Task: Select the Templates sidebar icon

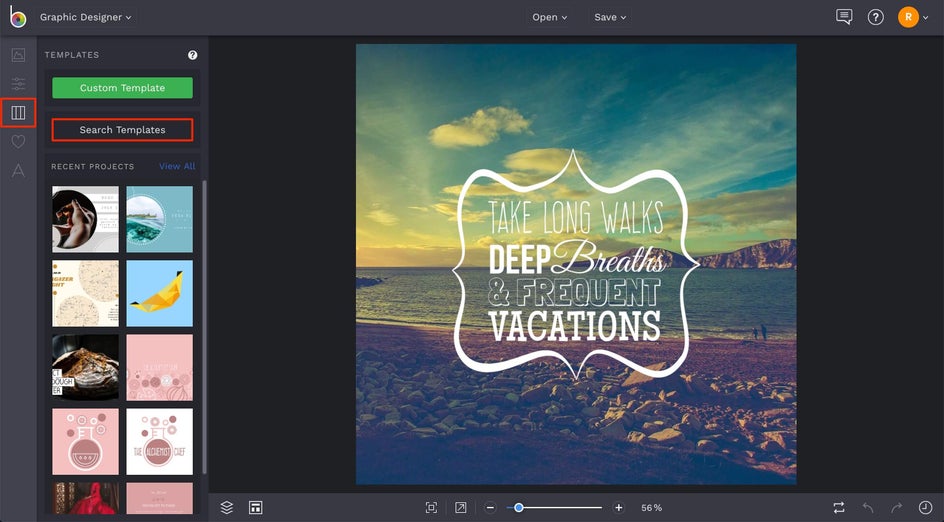Action: [x=18, y=113]
